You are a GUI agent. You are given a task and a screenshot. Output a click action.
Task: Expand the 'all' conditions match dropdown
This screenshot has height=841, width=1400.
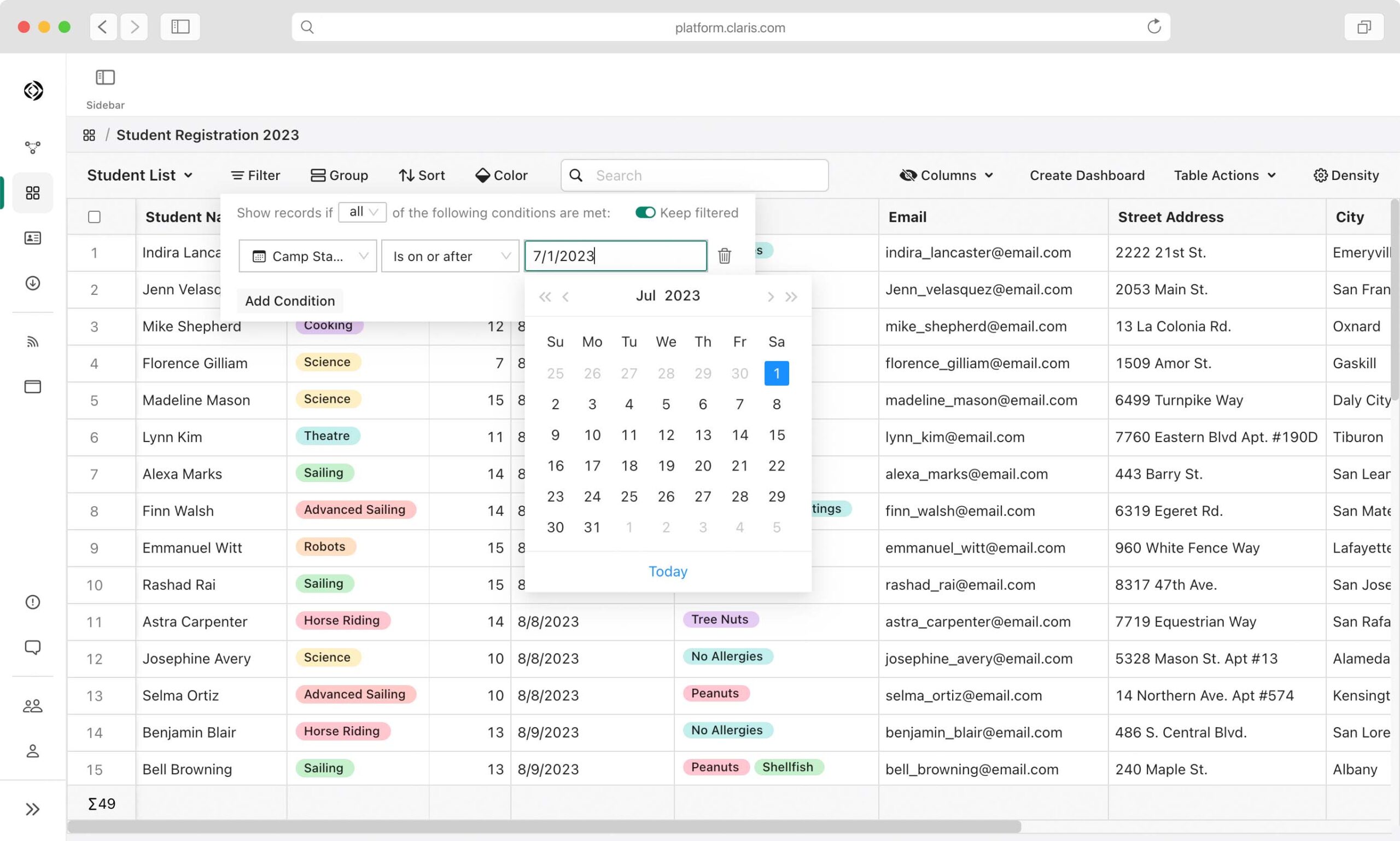363,212
